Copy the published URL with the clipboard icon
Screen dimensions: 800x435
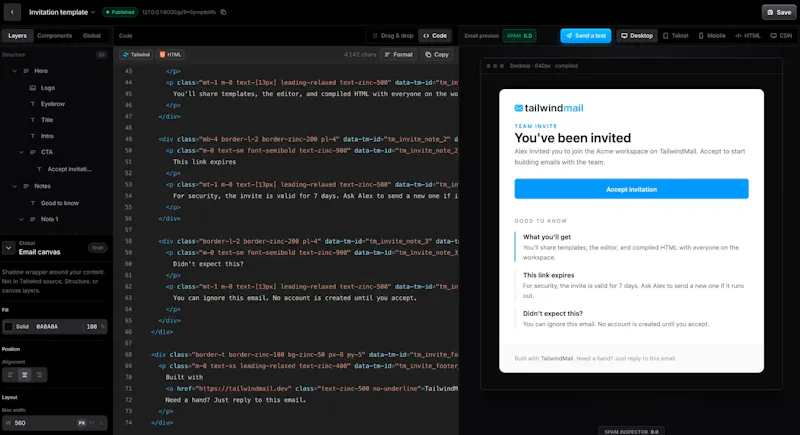pyautogui.click(x=223, y=12)
